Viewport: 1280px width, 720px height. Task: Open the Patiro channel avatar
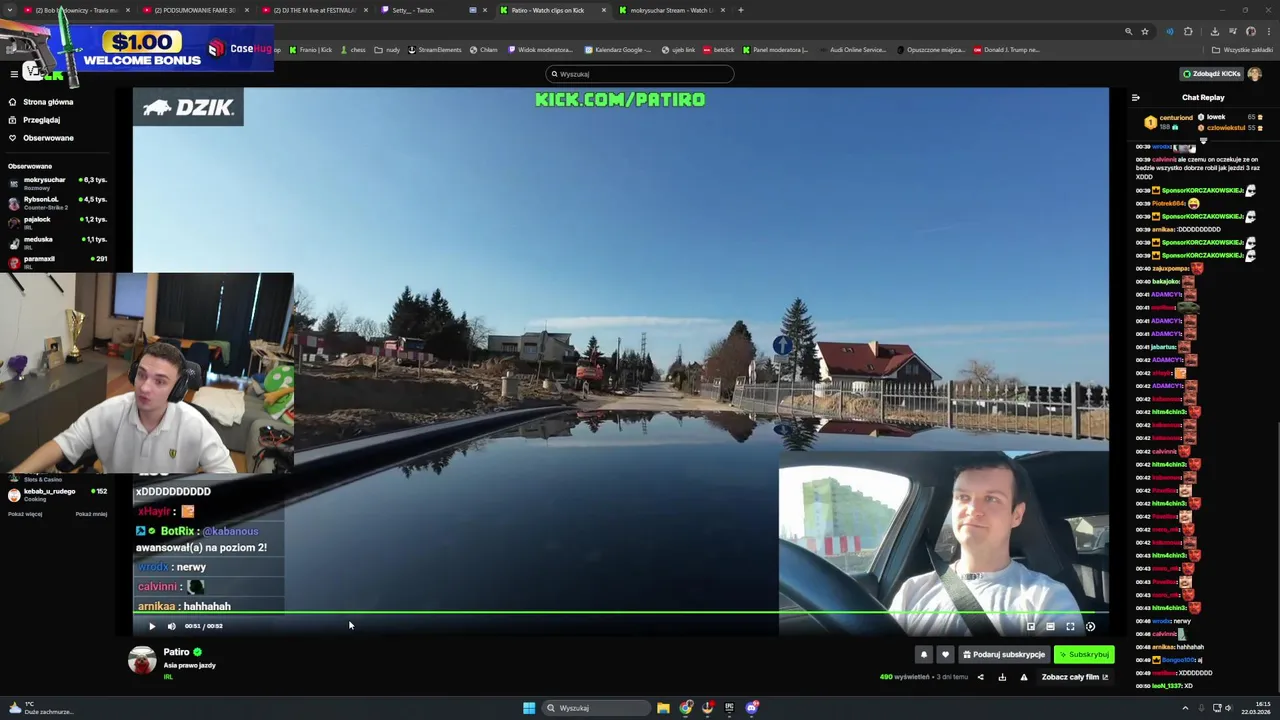142,660
